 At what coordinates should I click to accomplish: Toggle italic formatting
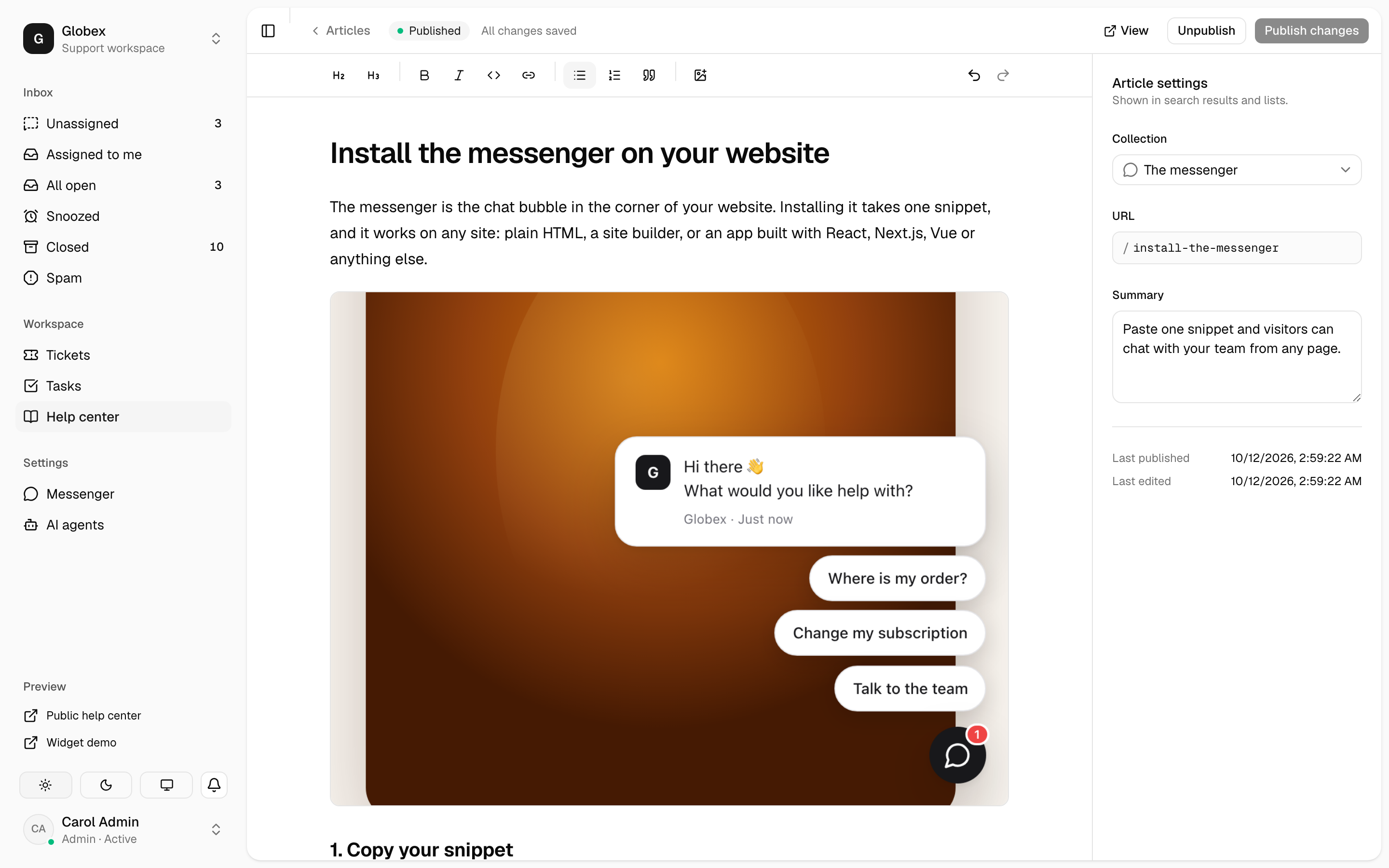(x=459, y=75)
